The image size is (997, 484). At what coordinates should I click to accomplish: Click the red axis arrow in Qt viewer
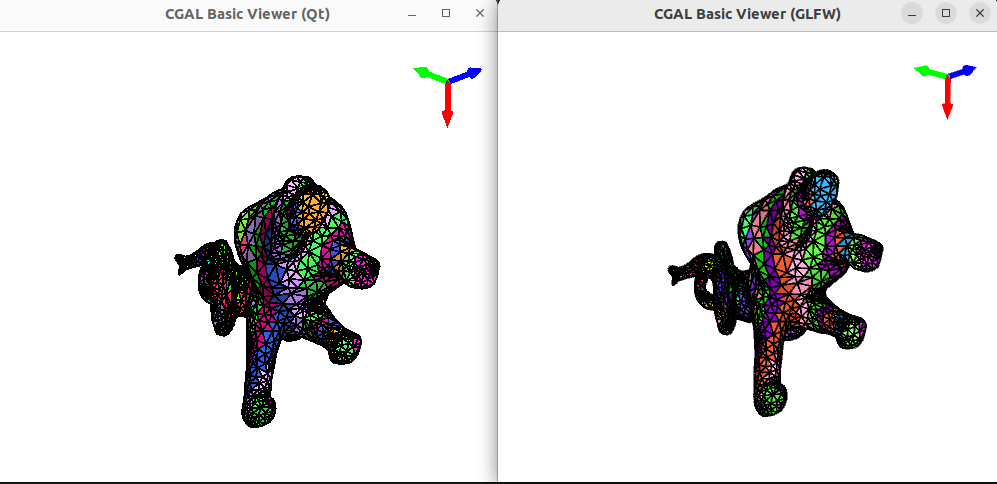click(x=447, y=106)
